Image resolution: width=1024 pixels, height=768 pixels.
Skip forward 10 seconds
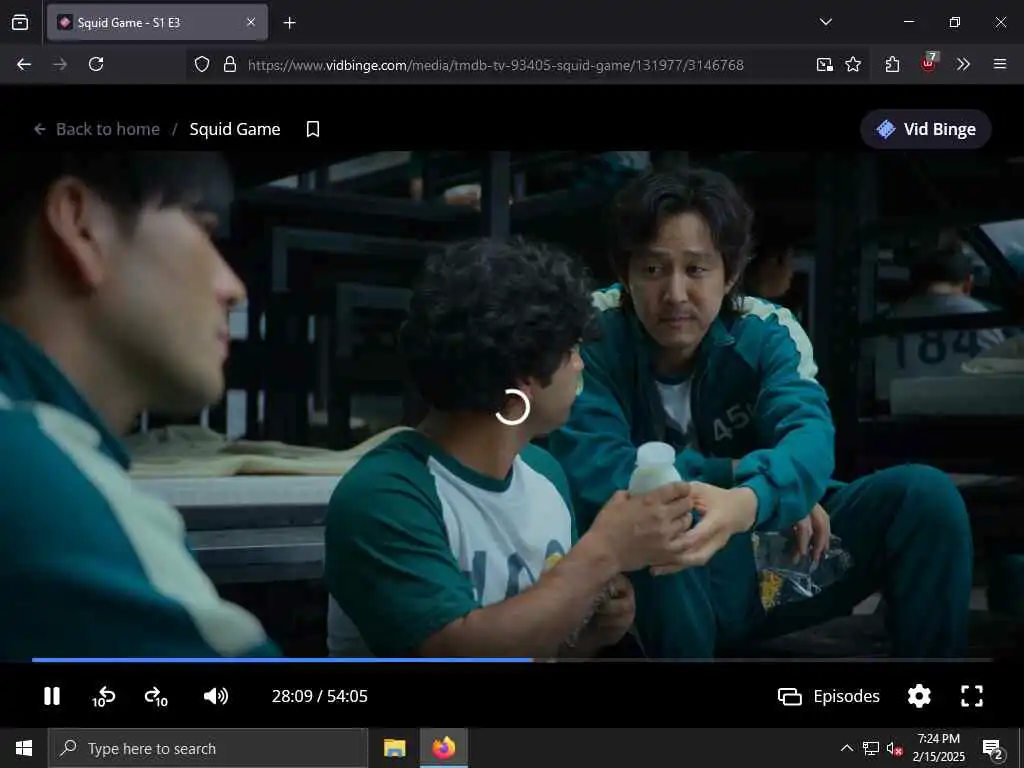click(156, 697)
